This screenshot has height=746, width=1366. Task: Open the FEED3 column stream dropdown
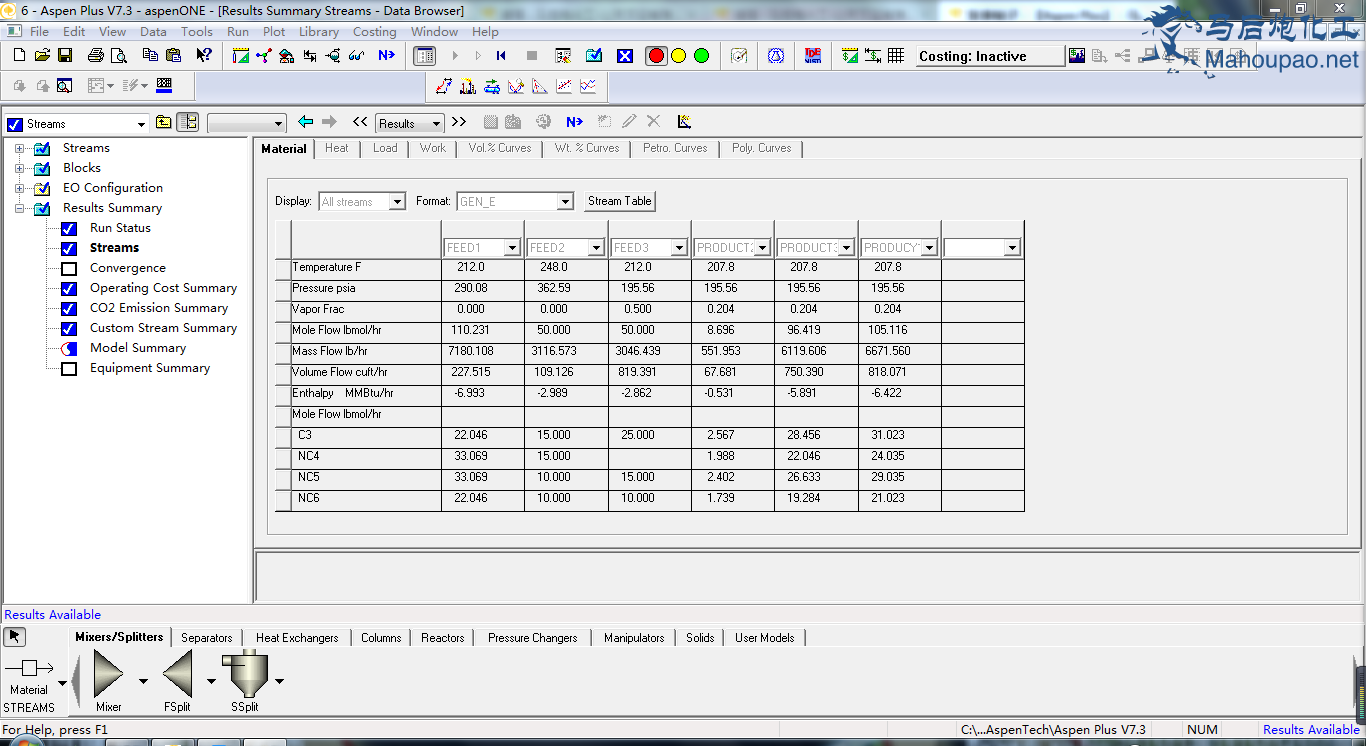pos(679,247)
